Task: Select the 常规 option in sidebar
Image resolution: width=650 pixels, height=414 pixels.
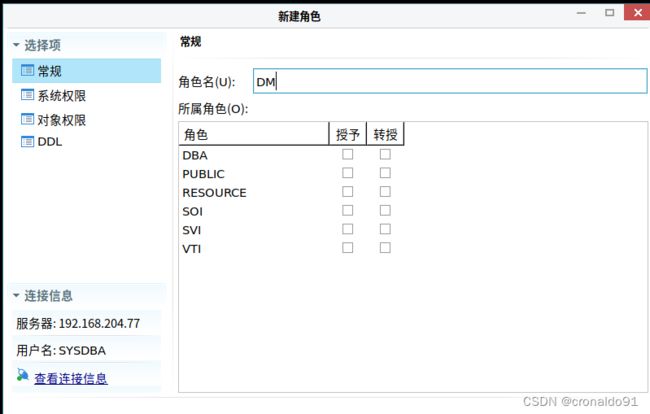Action: tap(87, 71)
